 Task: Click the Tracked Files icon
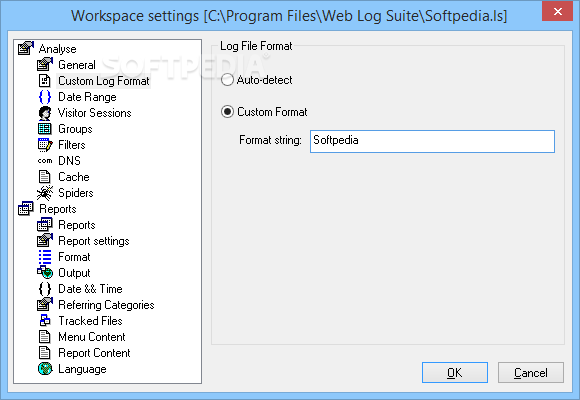45,320
